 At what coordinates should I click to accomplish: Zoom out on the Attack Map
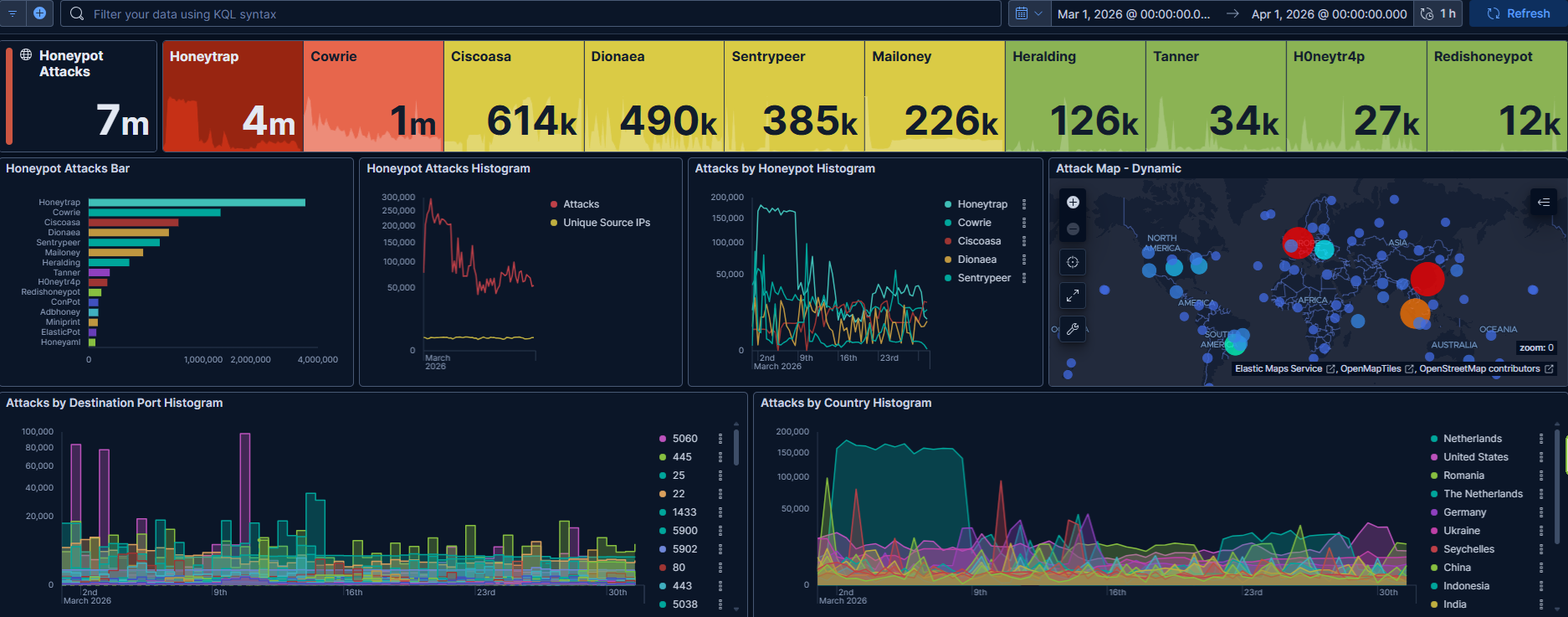pos(1073,229)
